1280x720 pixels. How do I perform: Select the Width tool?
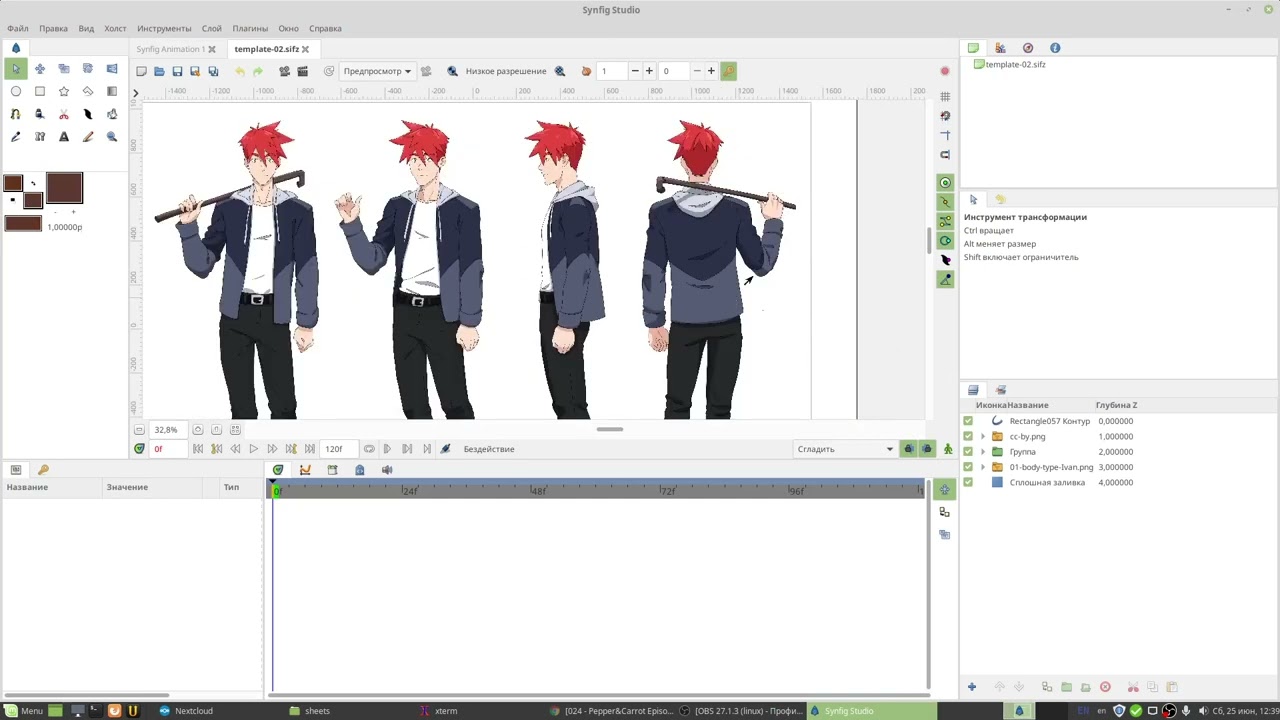coord(88,114)
